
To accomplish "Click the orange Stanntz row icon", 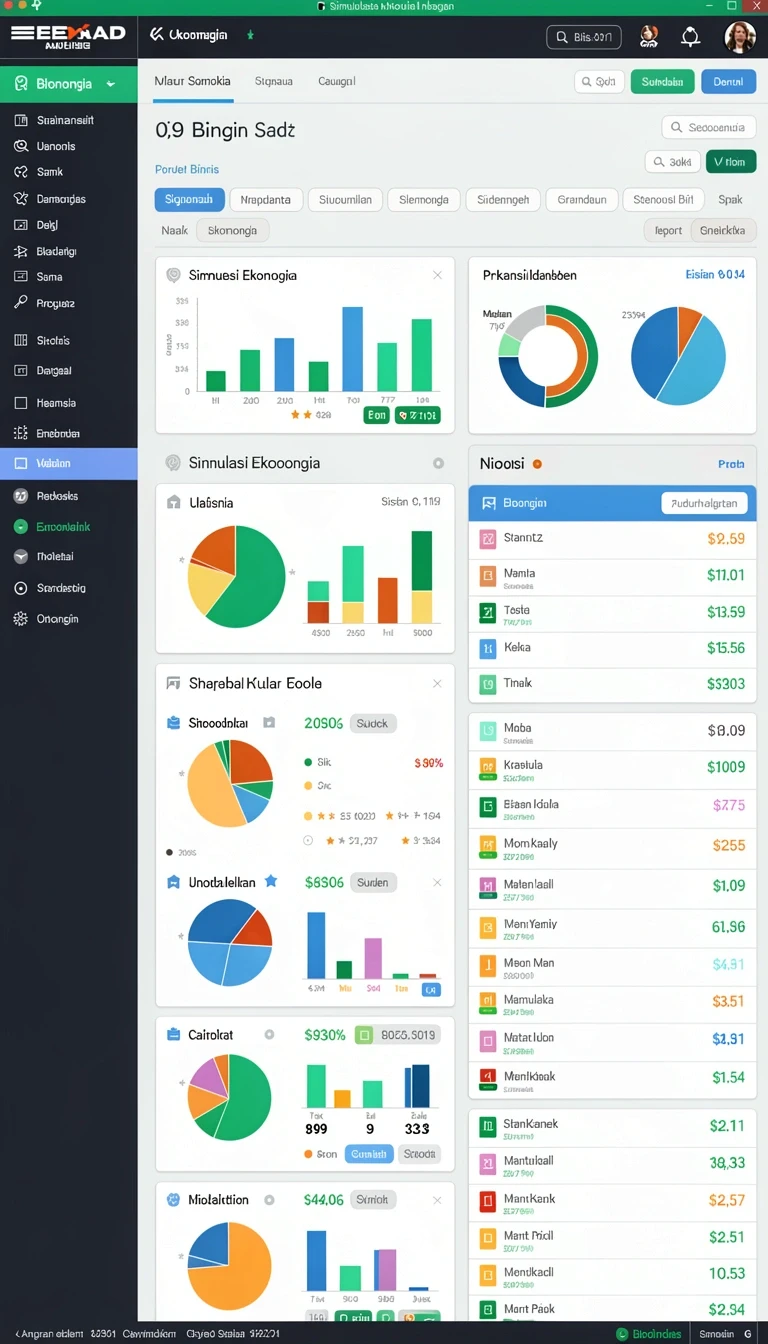I will click(488, 539).
